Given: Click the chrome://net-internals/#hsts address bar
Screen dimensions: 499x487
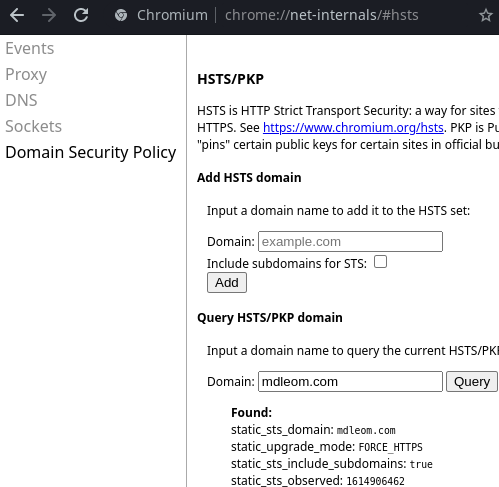Looking at the screenshot, I should point(322,15).
